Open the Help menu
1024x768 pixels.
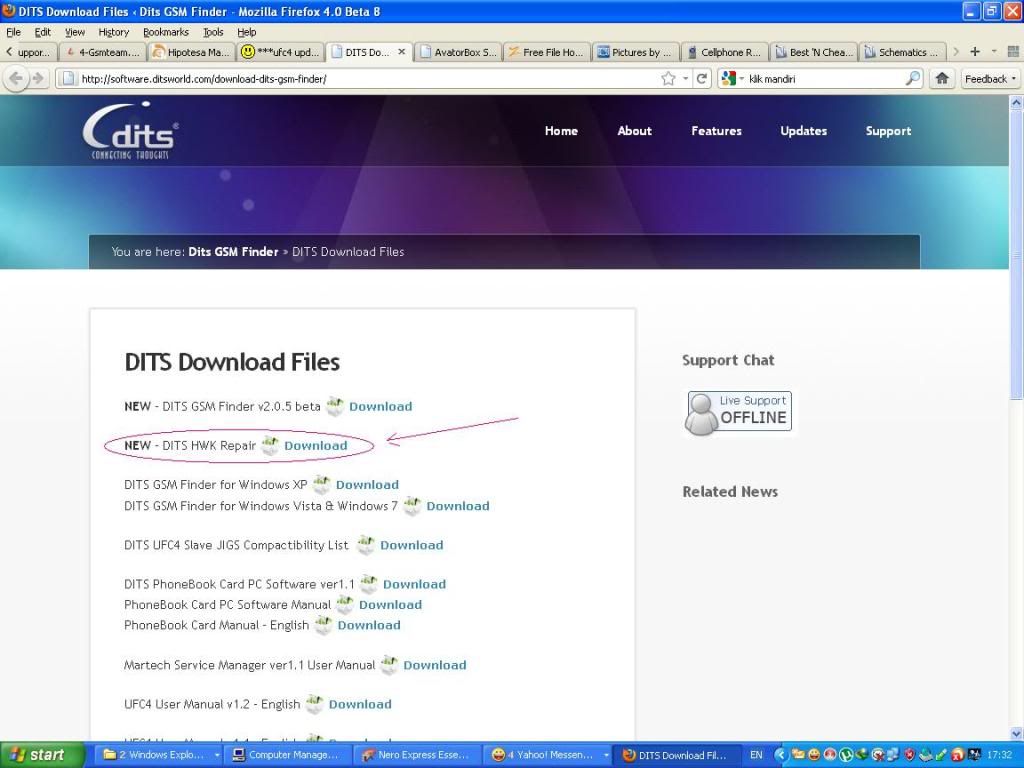coord(246,32)
